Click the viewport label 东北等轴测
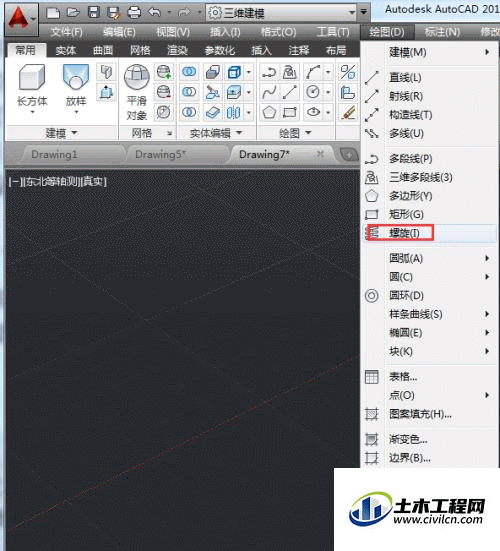The image size is (500, 551). 51,182
